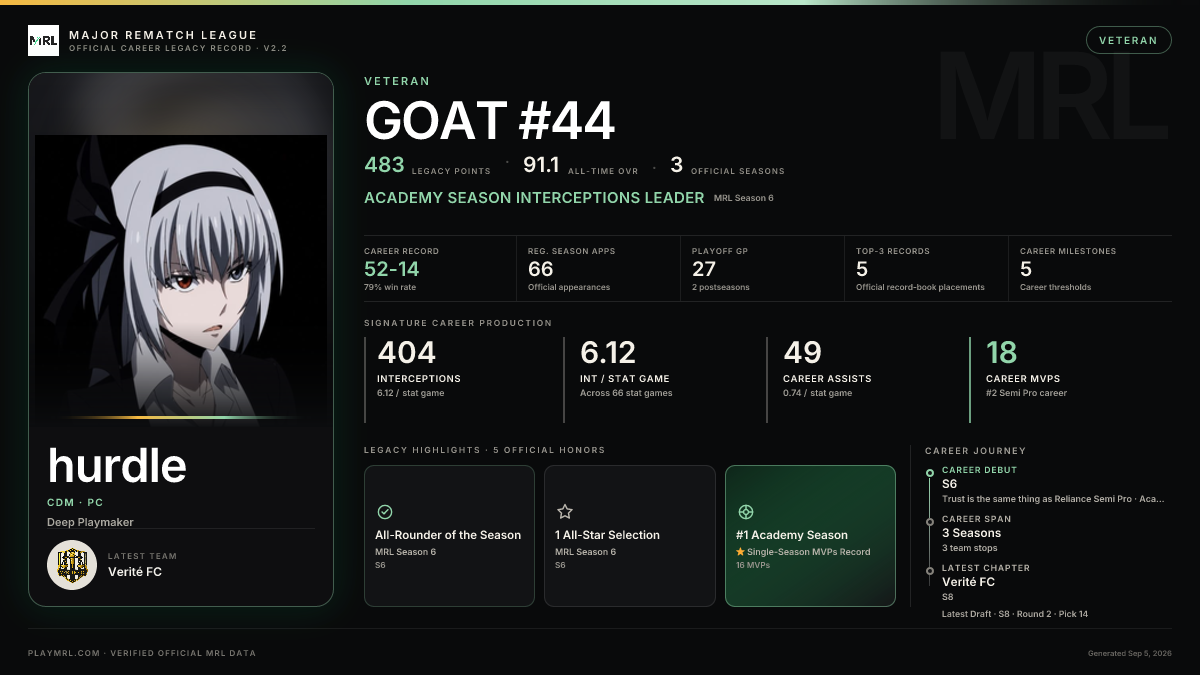The width and height of the screenshot is (1200, 675).
Task: Click the VETERAN badge in the top-right corner
Action: [x=1128, y=40]
